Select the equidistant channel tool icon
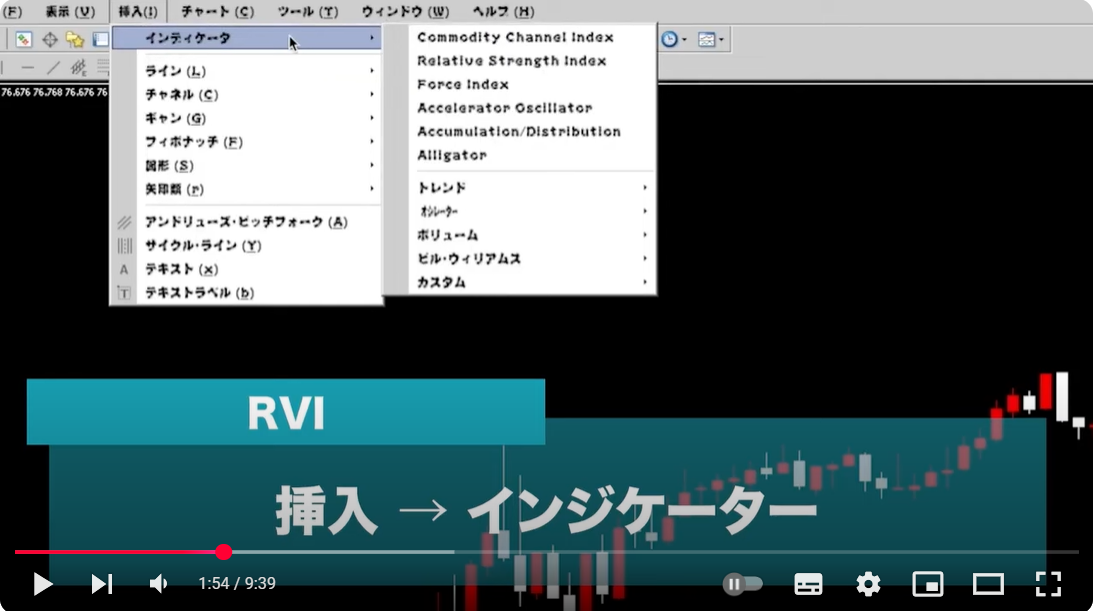Screen dimensions: 1098x611 (78, 68)
